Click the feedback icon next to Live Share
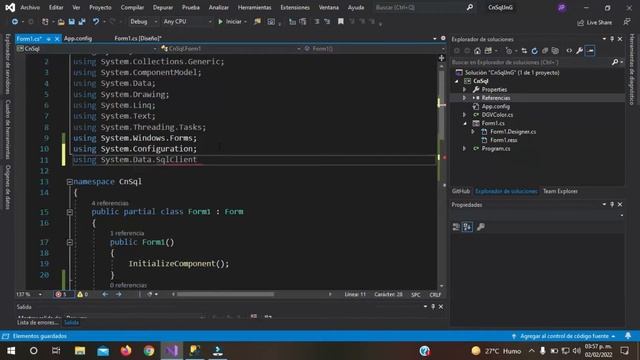 tap(627, 22)
